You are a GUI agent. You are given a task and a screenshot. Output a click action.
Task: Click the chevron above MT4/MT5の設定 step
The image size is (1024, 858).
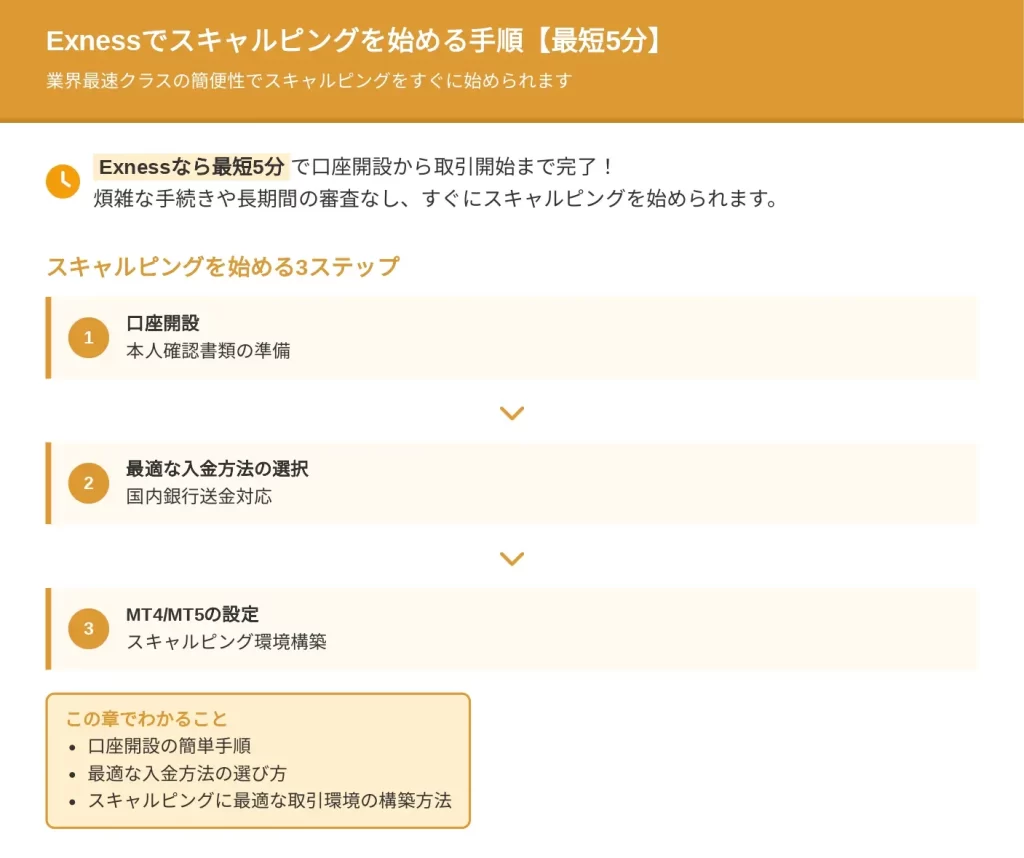[x=512, y=559]
